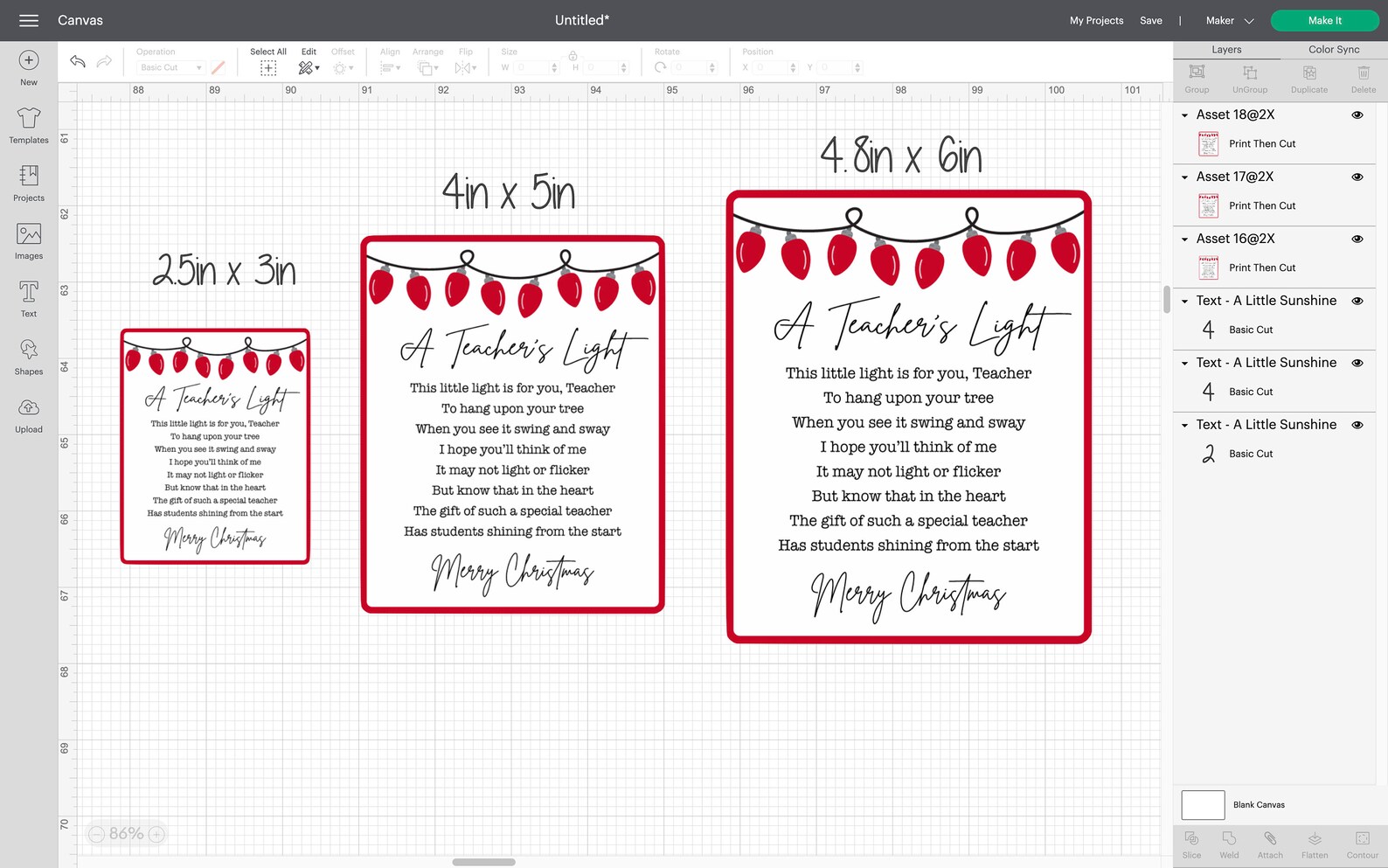This screenshot has width=1388, height=868.
Task: Click the Make It button
Action: (1324, 20)
